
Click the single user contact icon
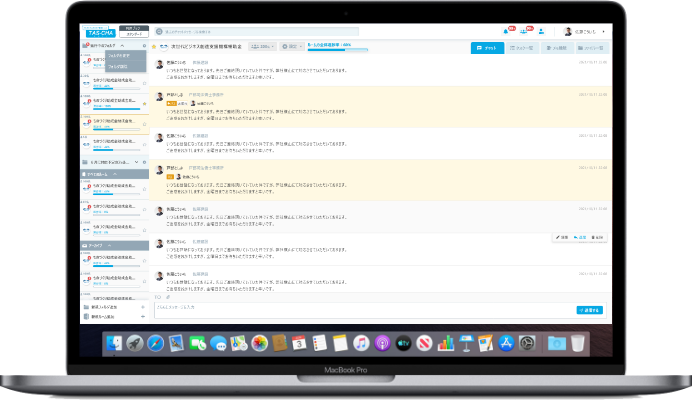click(542, 32)
